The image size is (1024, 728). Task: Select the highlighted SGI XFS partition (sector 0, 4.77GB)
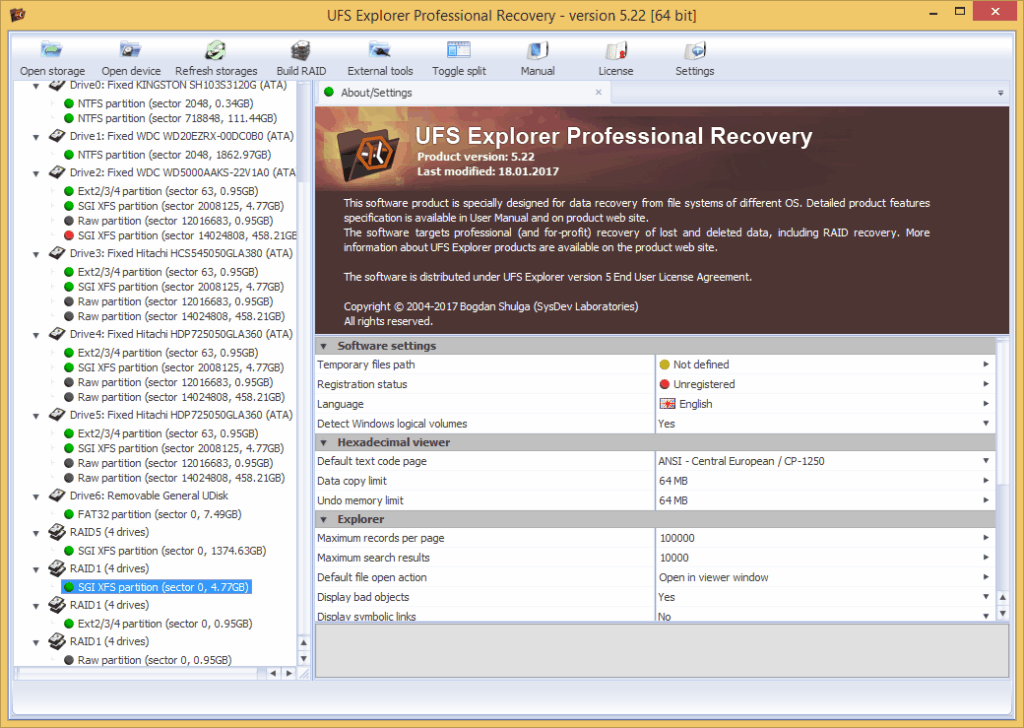pyautogui.click(x=157, y=587)
